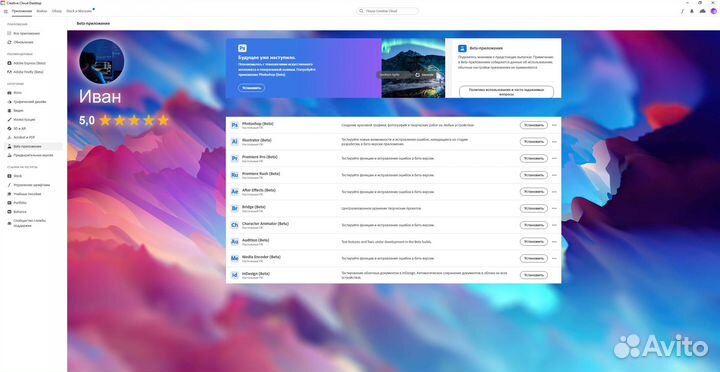Install After Effects (Beta)
This screenshot has width=720, height=372.
point(534,192)
